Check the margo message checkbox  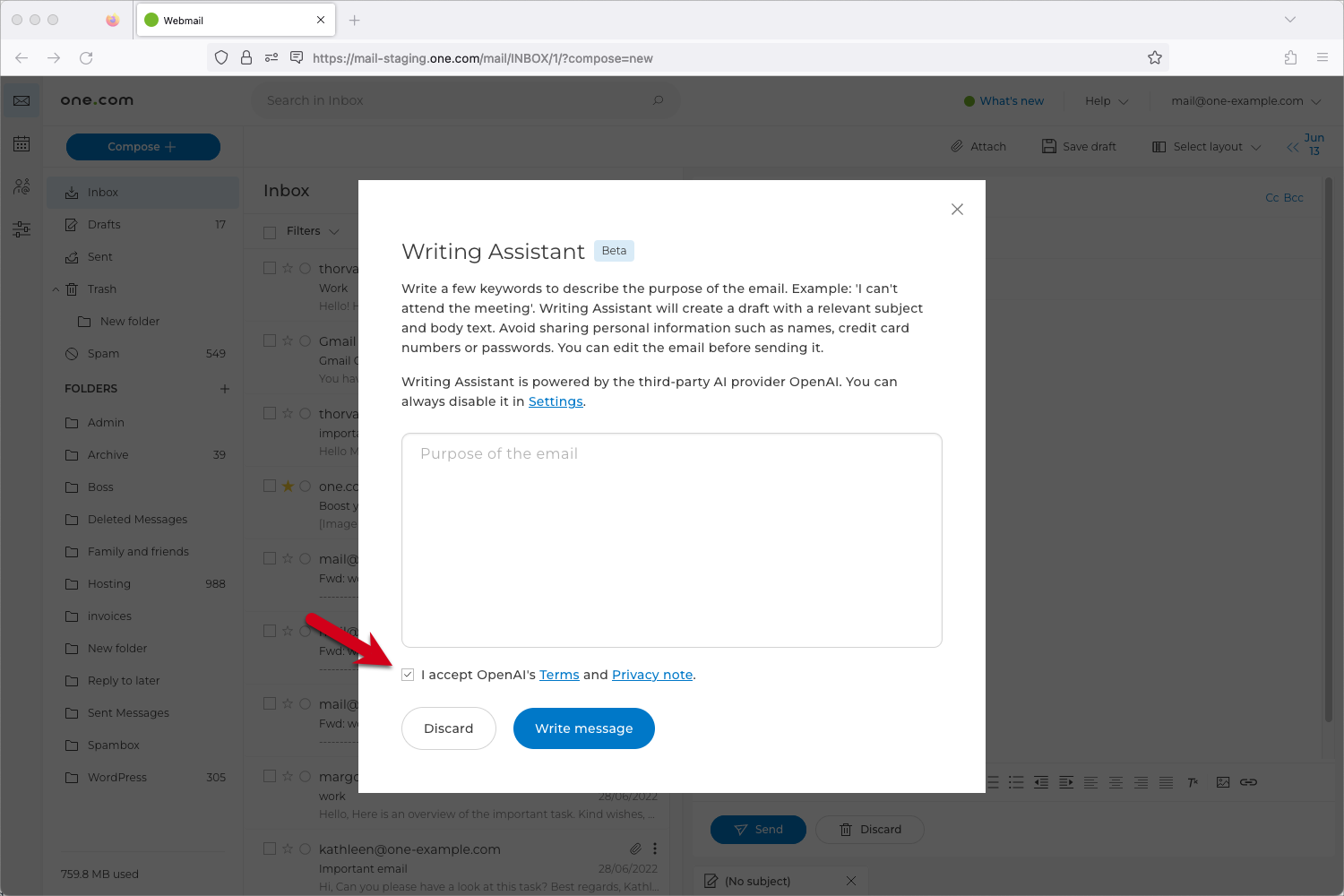[x=270, y=776]
